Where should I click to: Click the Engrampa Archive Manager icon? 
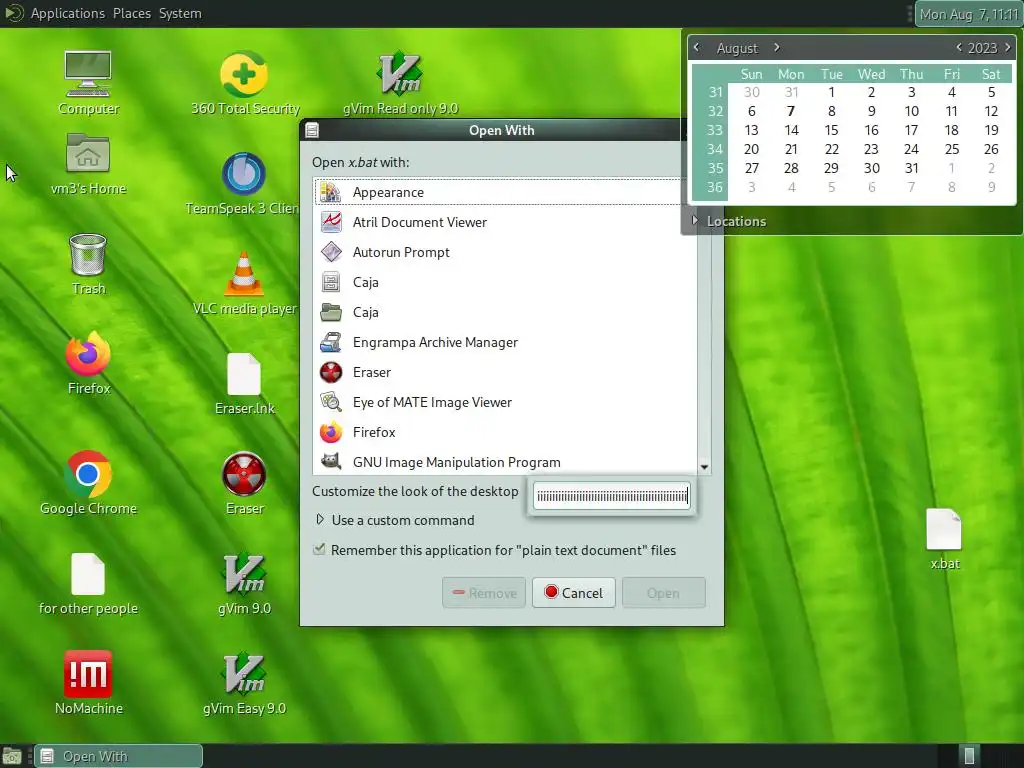click(331, 342)
